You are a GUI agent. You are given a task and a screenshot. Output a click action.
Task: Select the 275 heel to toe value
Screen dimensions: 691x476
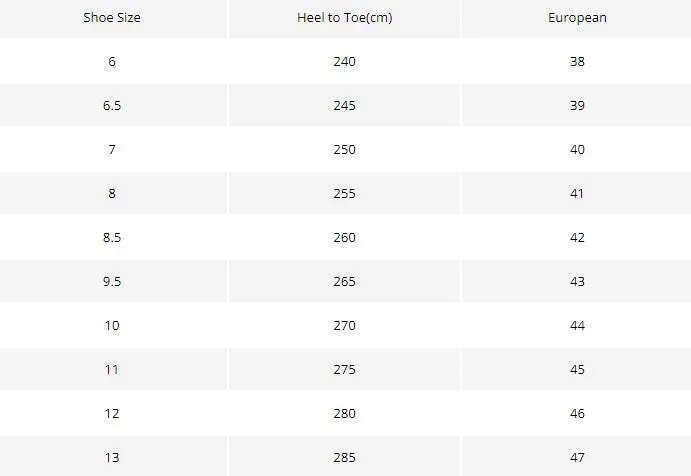point(345,369)
